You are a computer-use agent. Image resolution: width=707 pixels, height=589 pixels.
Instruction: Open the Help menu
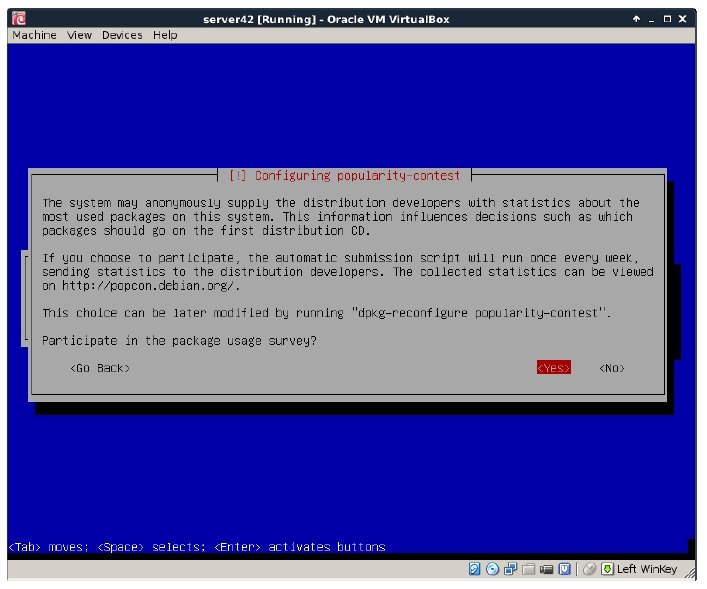pyautogui.click(x=165, y=35)
